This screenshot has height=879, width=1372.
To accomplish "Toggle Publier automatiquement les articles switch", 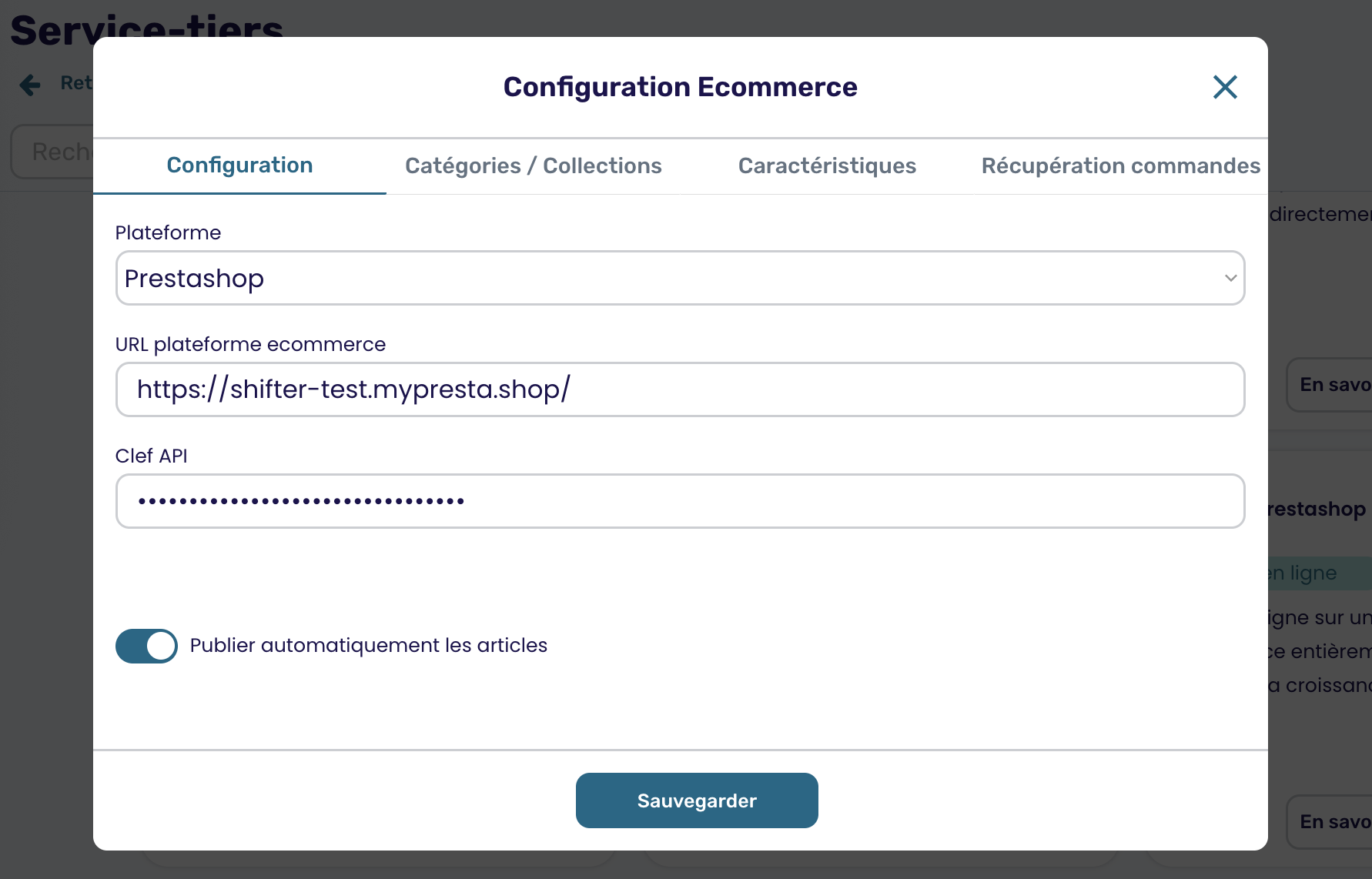I will [x=146, y=646].
